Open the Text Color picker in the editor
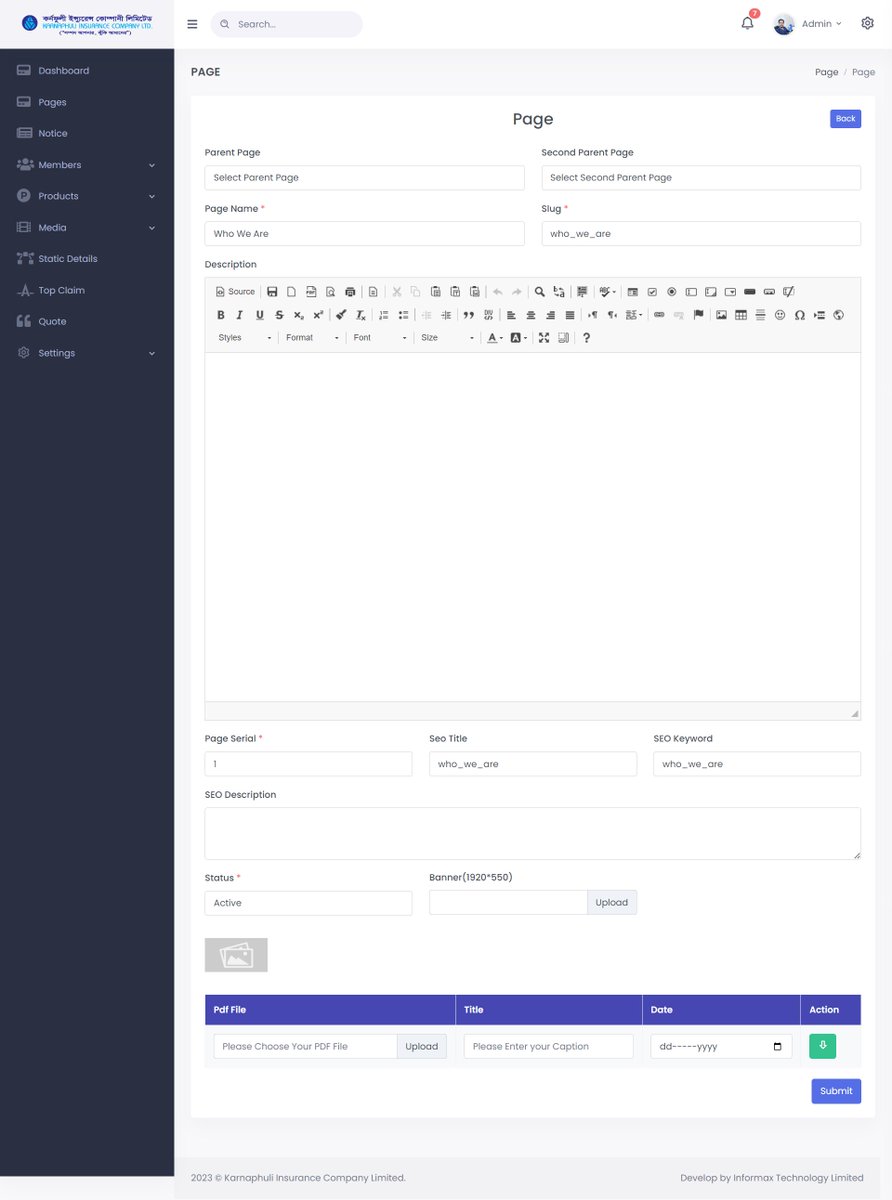This screenshot has width=892, height=1200. coord(492,338)
